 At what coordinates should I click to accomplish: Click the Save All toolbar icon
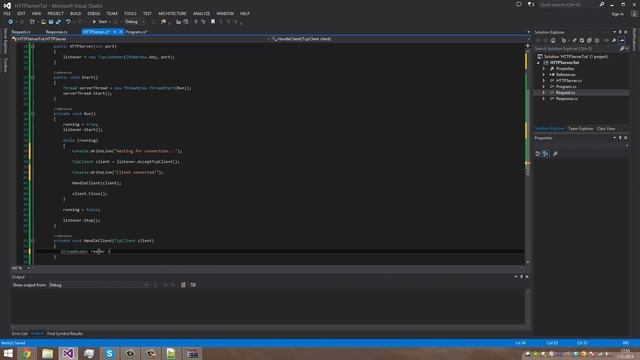pyautogui.click(x=58, y=22)
